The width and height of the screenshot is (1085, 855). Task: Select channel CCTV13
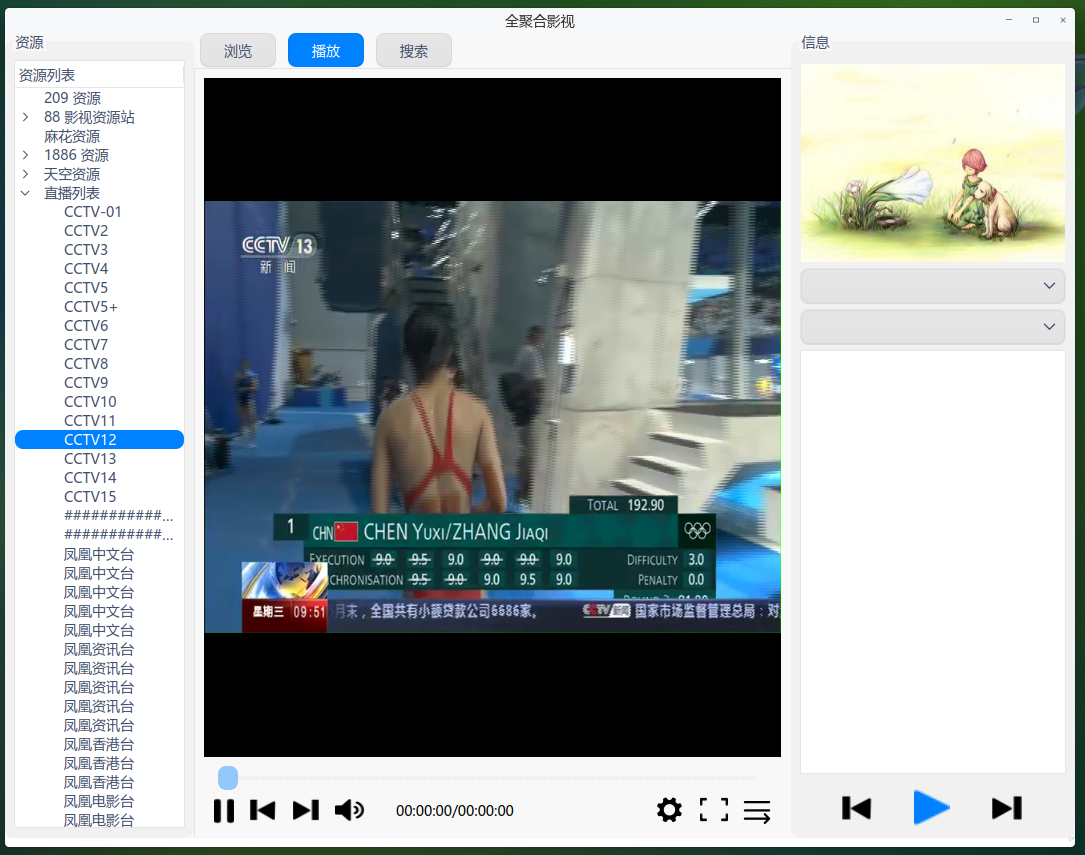tap(90, 459)
